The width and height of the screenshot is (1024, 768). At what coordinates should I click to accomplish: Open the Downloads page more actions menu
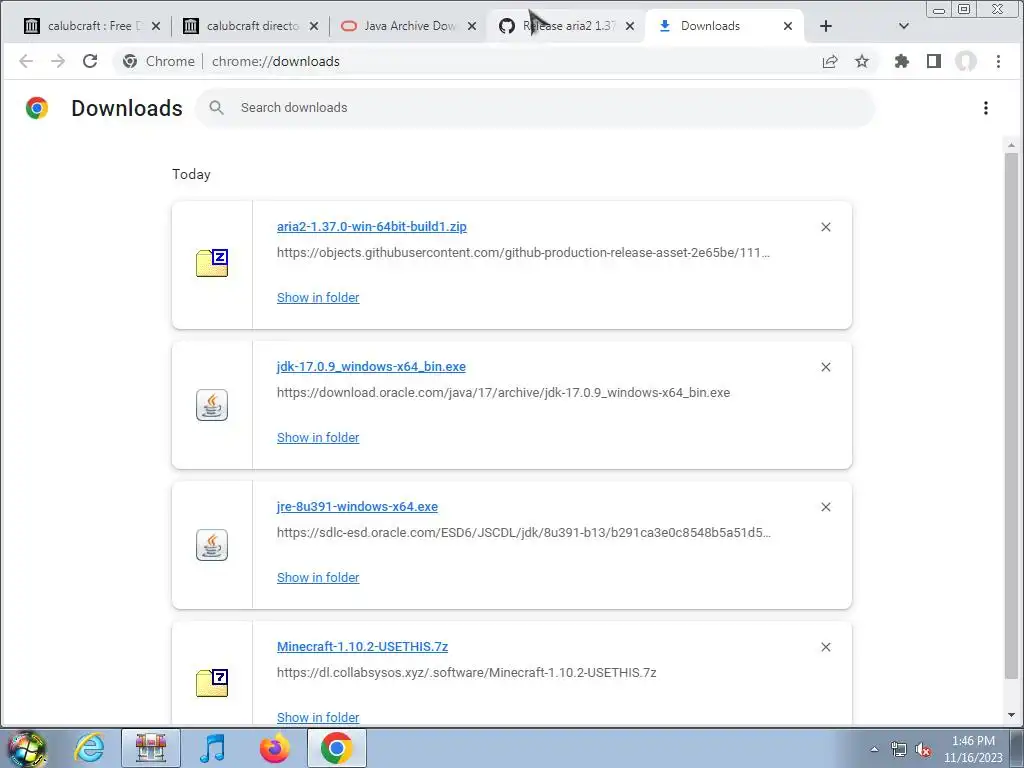(985, 108)
